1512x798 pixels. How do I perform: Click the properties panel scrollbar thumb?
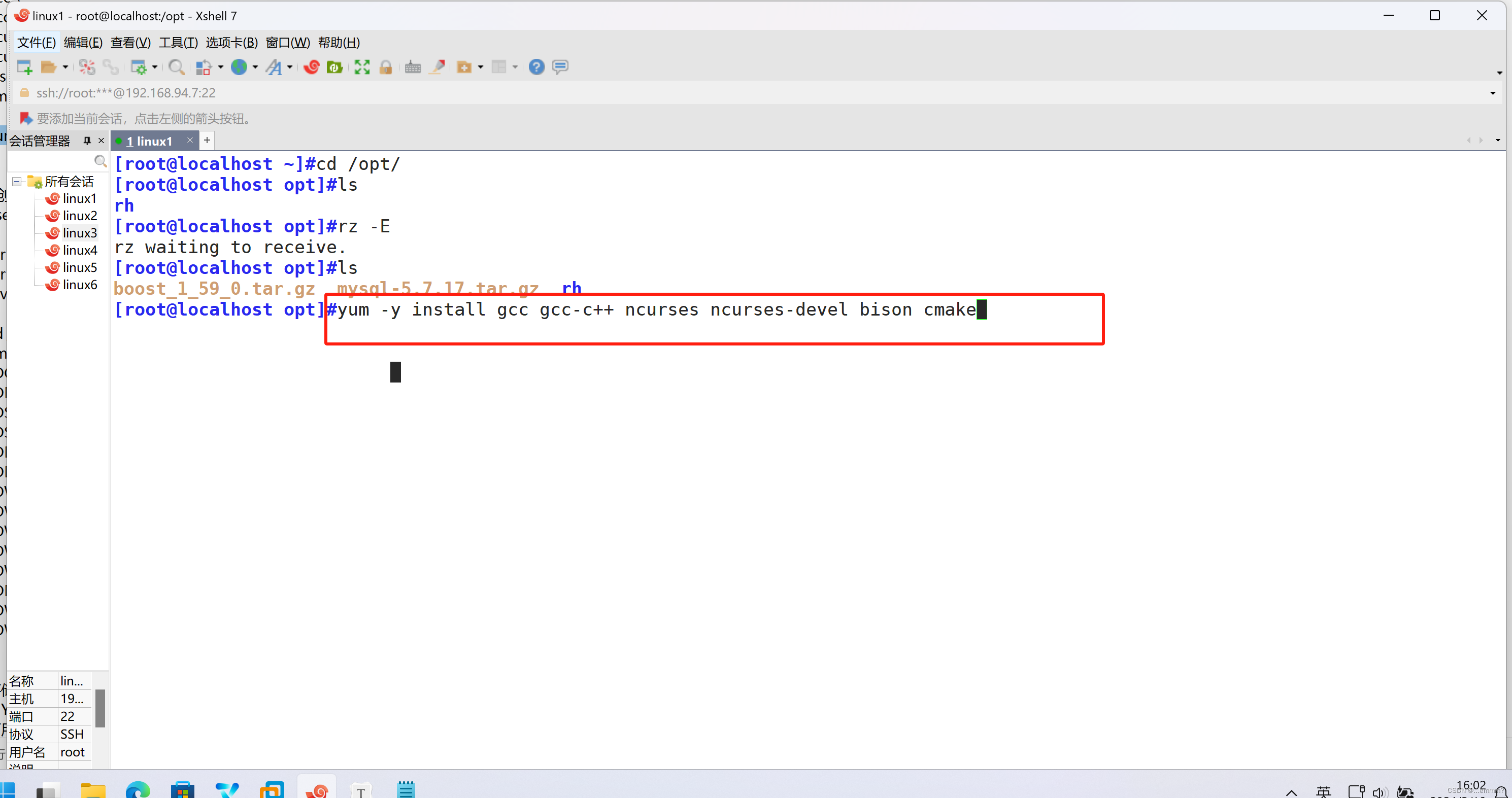coord(100,708)
